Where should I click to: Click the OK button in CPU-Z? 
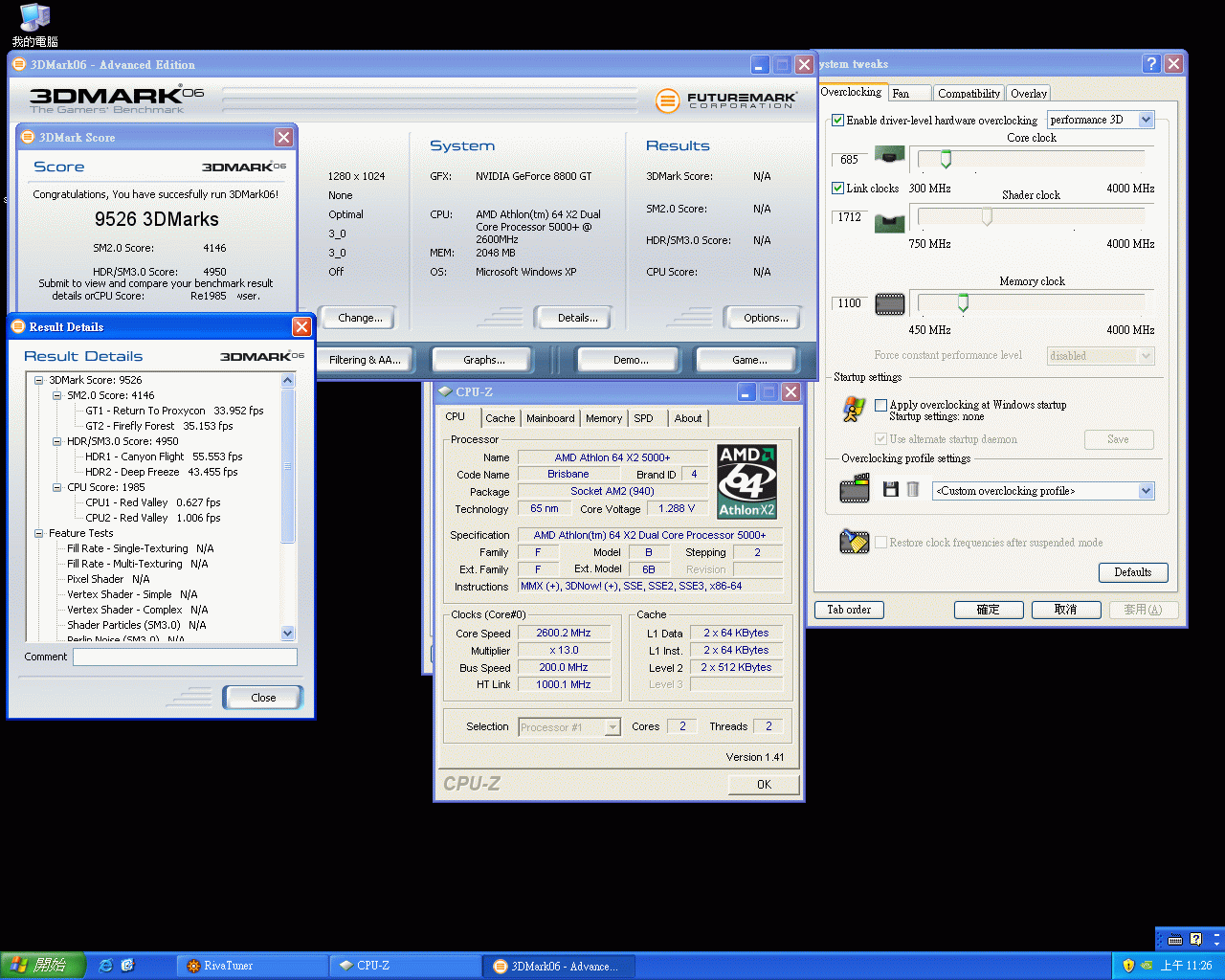(x=764, y=785)
